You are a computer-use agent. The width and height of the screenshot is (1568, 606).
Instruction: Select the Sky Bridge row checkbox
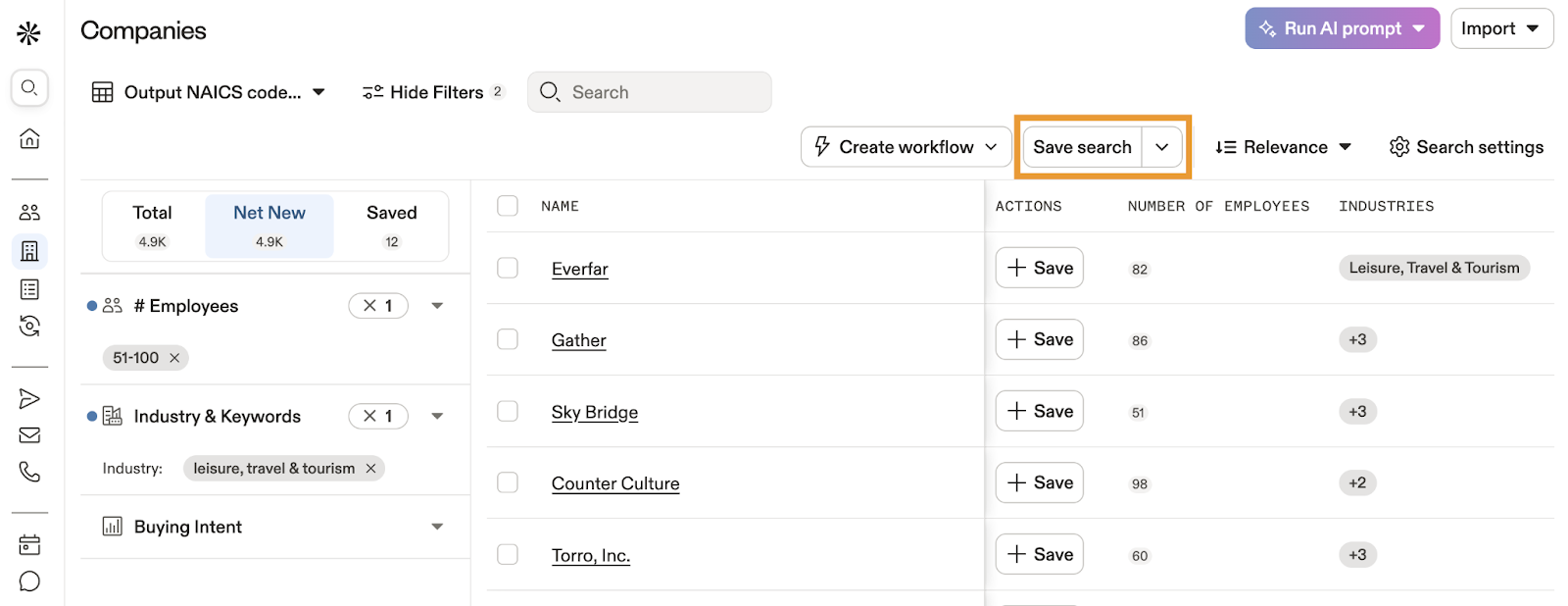pos(508,411)
